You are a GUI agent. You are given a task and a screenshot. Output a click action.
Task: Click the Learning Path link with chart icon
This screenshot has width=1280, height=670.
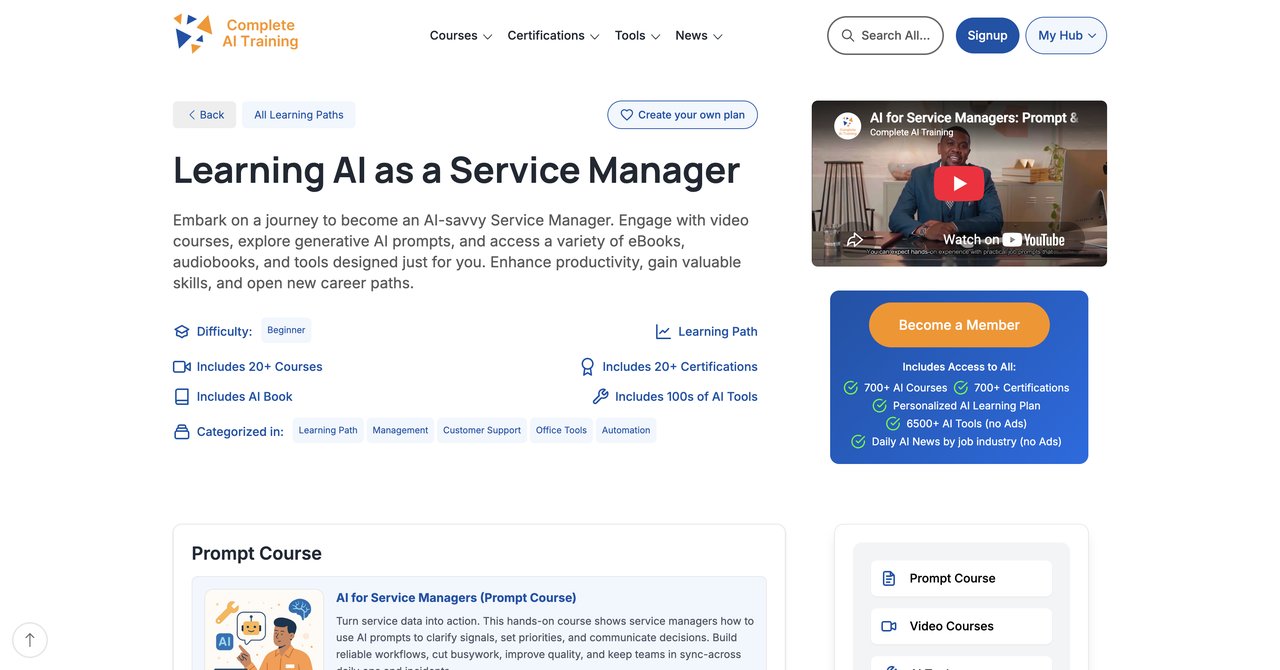point(706,332)
